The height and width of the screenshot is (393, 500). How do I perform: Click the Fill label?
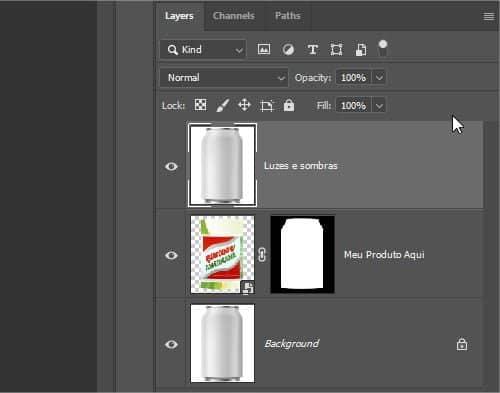point(324,106)
